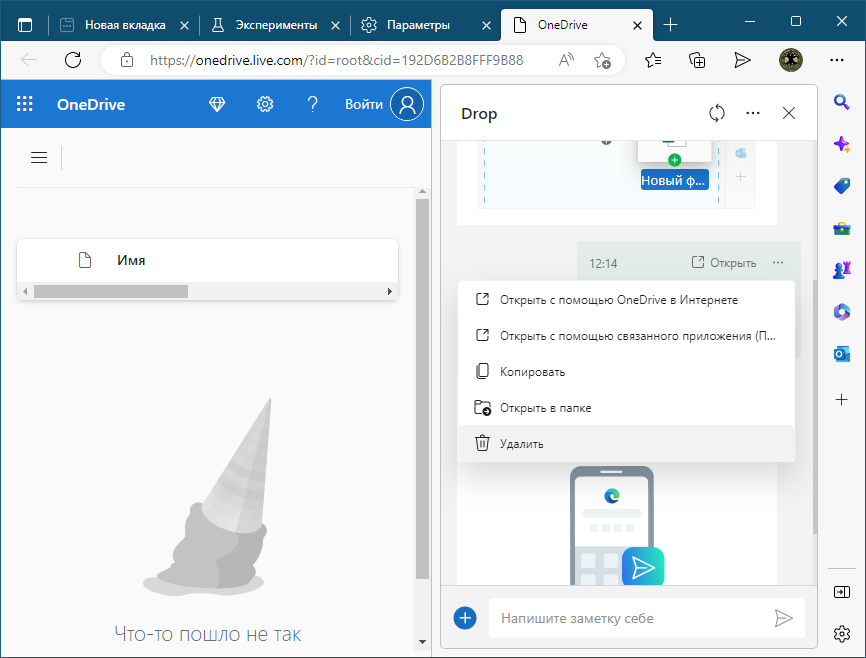Open a new browser tab
This screenshot has width=866, height=658.
point(670,25)
